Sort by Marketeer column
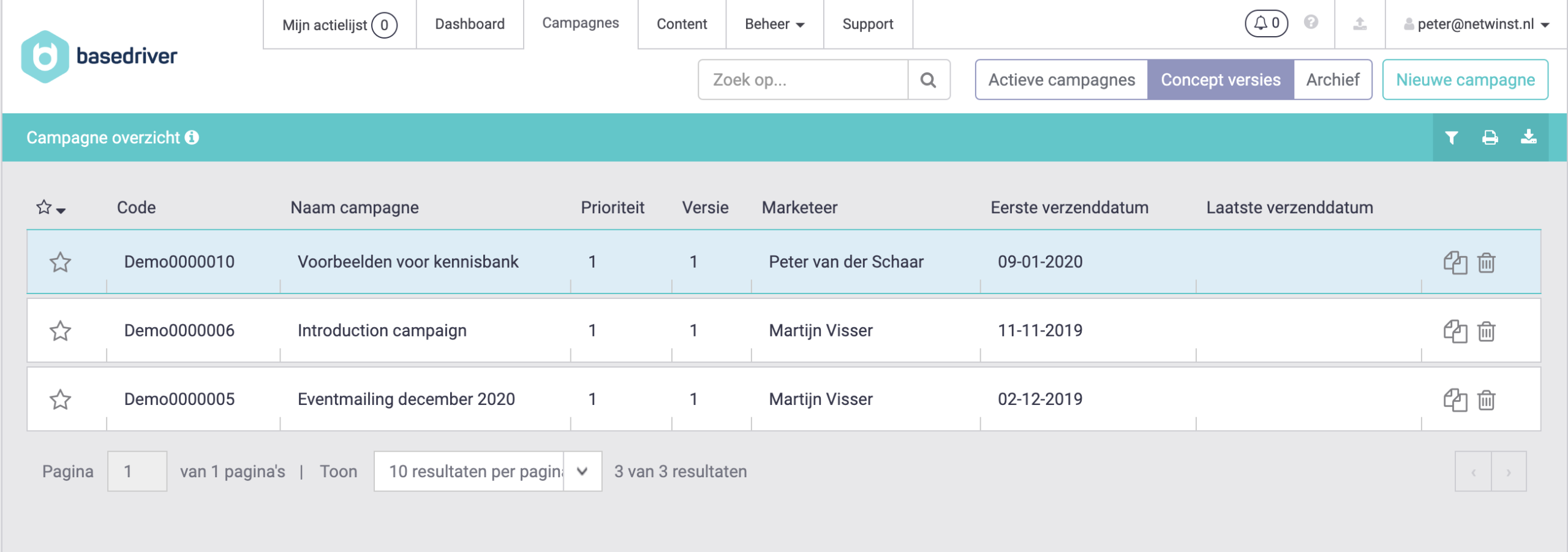Viewport: 1568px width, 552px height. click(x=799, y=208)
